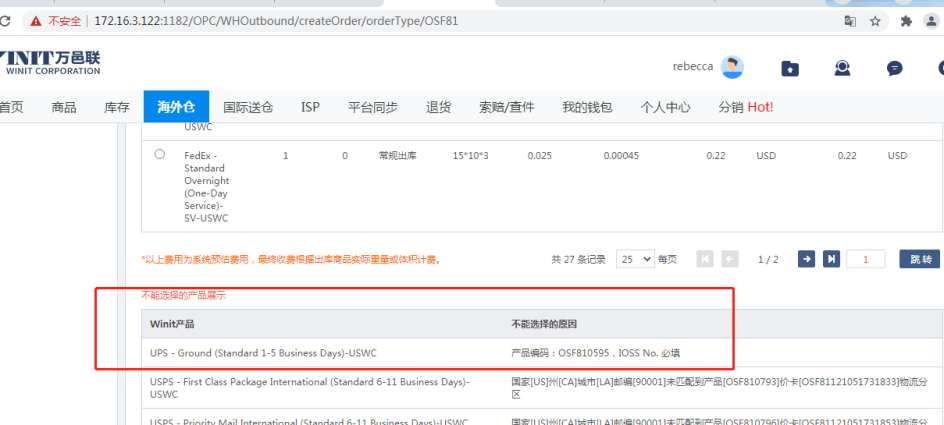Viewport: 944px width, 425px height.
Task: Select the 海外仓 tab
Action: click(x=176, y=107)
